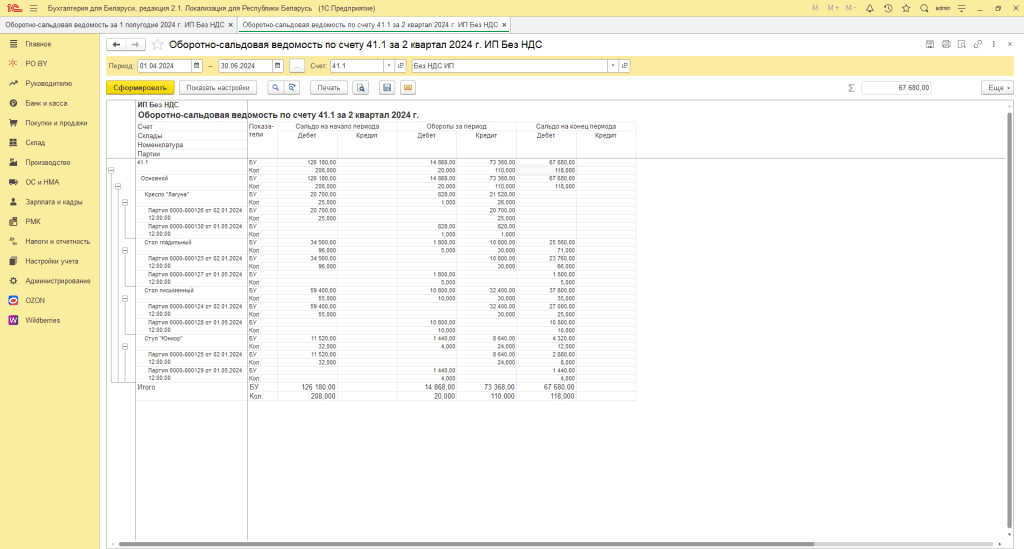Screen dimensions: 1024x549
Task: Switch to tab ведомость за 1 полугодие 2024
Action: tap(114, 25)
